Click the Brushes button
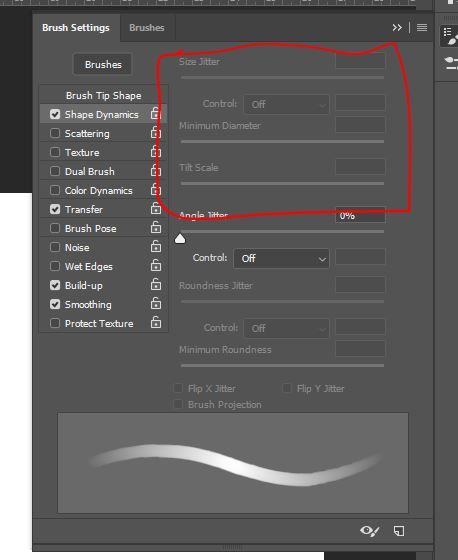This screenshot has height=560, width=458. [103, 64]
